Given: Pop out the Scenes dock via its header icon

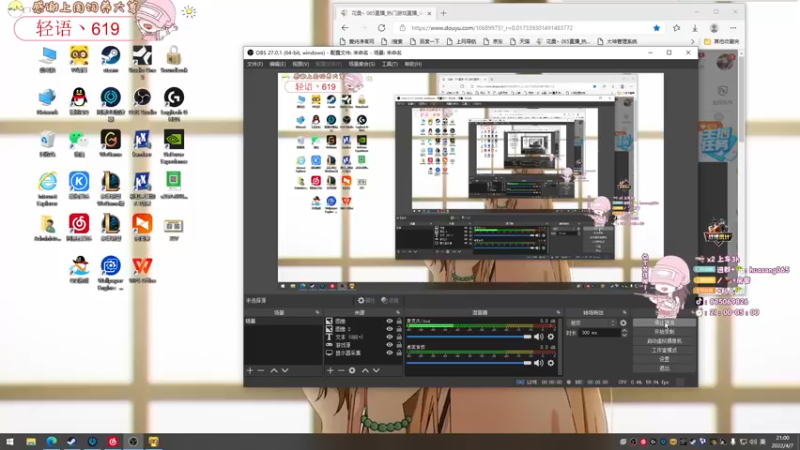Looking at the screenshot, I should click(x=317, y=312).
